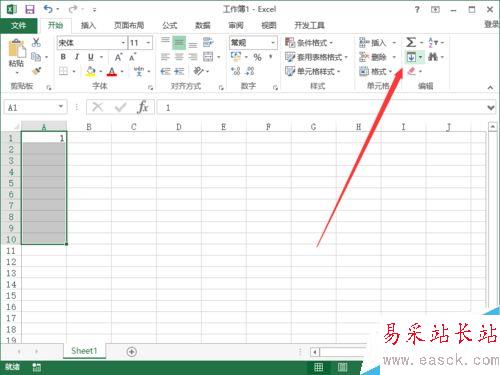Screen dimensions: 500x375
Task: Apply yellow fill color bucket
Action: tap(91, 71)
